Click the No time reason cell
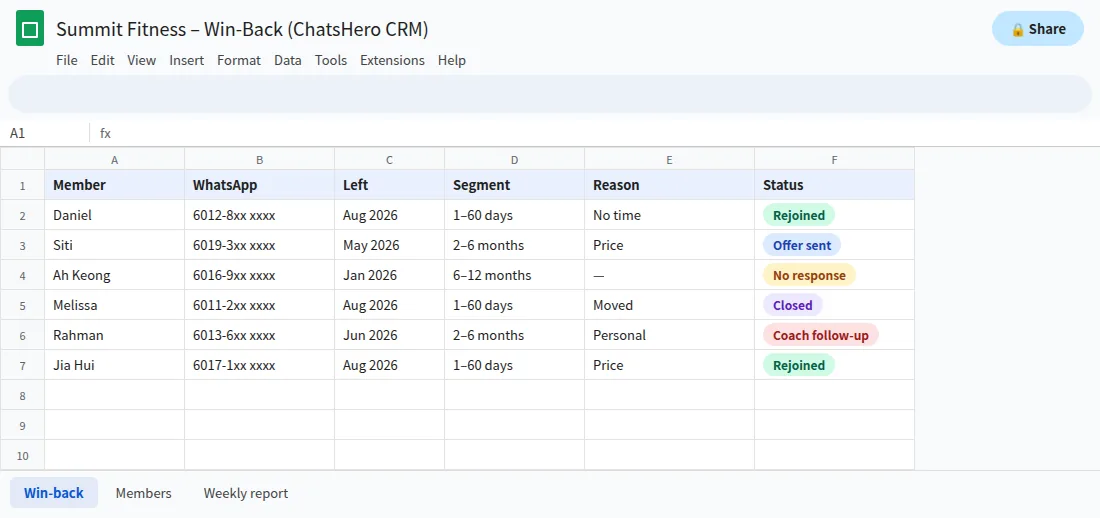Viewport: 1100px width, 518px height. (x=669, y=215)
